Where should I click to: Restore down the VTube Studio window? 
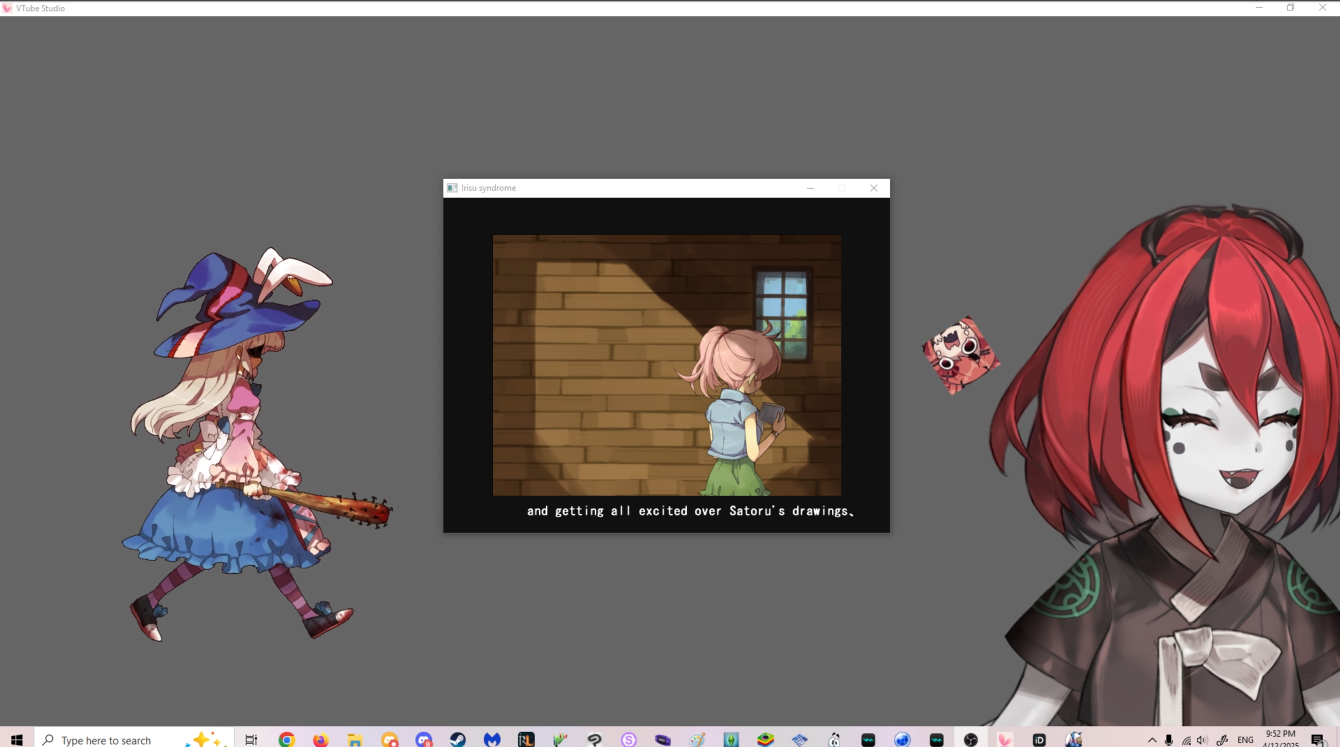pos(1290,8)
